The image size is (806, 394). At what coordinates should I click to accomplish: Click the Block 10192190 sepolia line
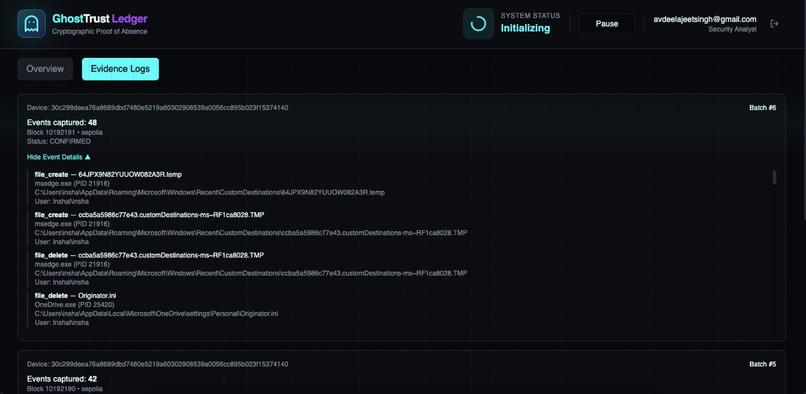tap(65, 389)
